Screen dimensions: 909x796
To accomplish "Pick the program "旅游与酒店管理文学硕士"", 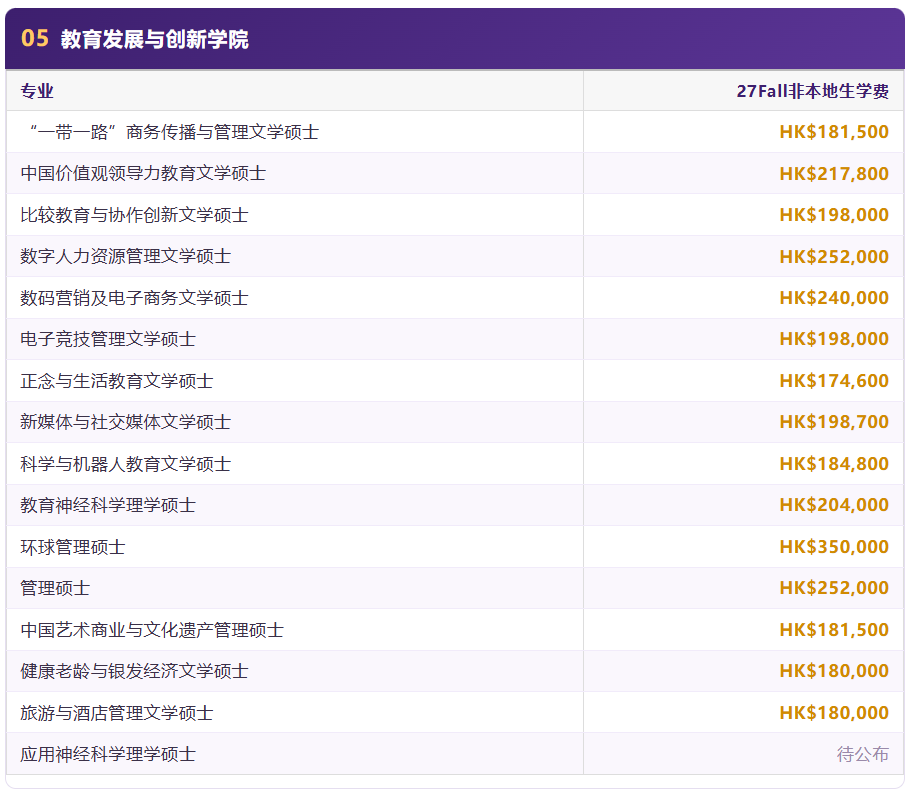I will 117,713.
